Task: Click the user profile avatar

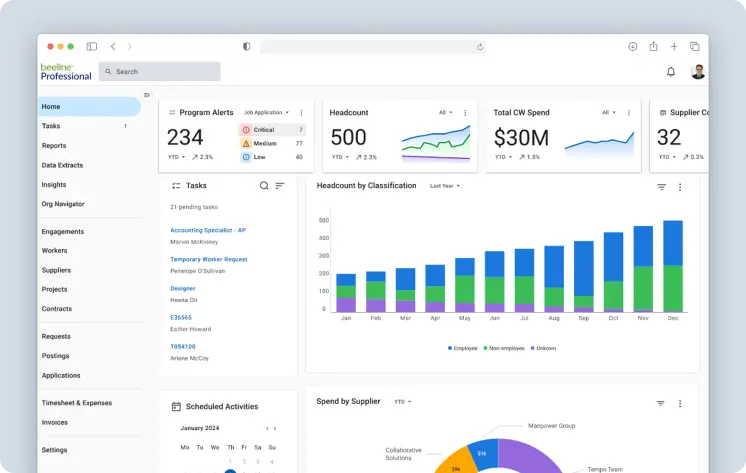Action: click(698, 72)
